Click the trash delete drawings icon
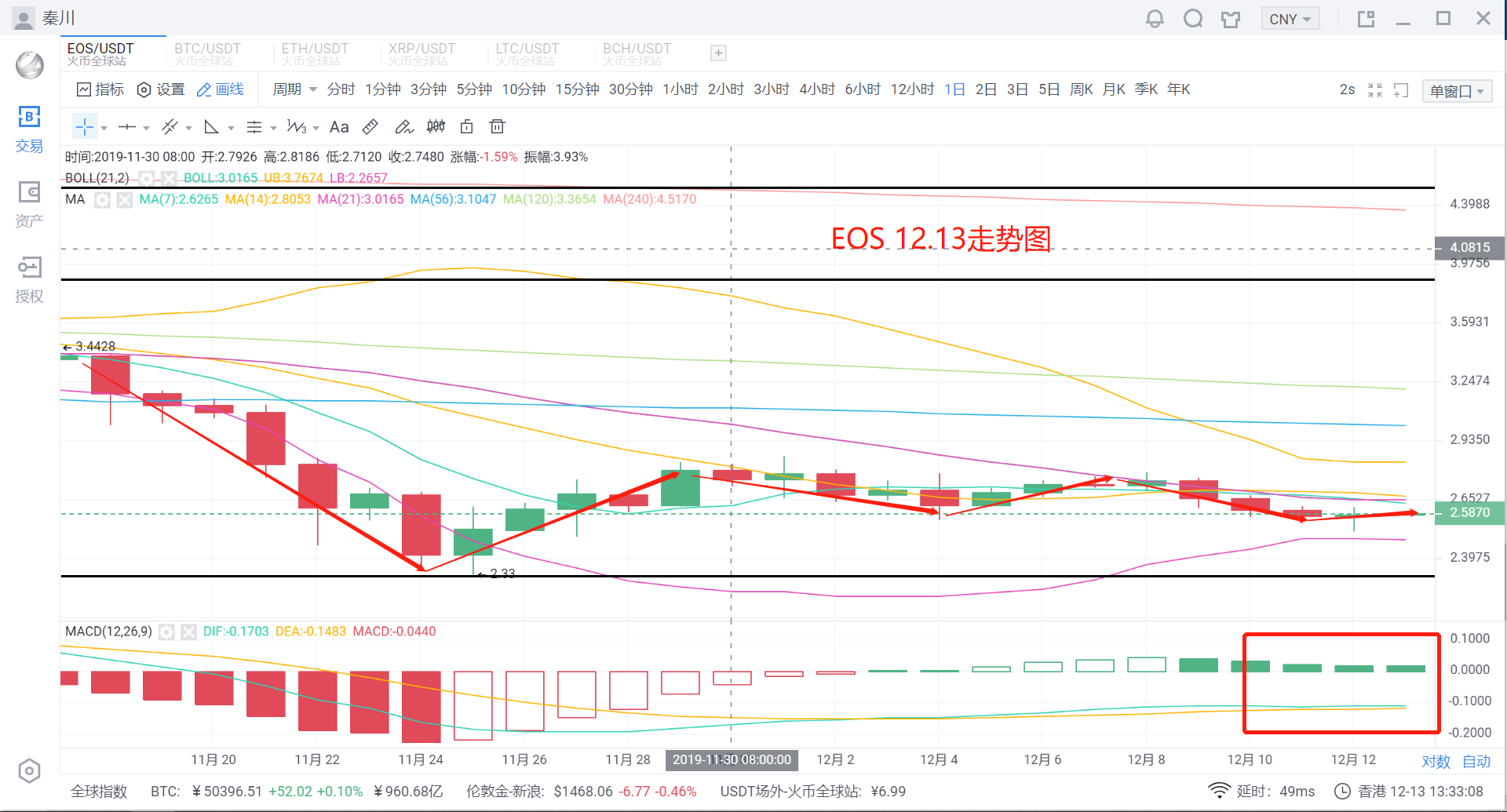Screen dimensions: 1507x812 click(497, 126)
